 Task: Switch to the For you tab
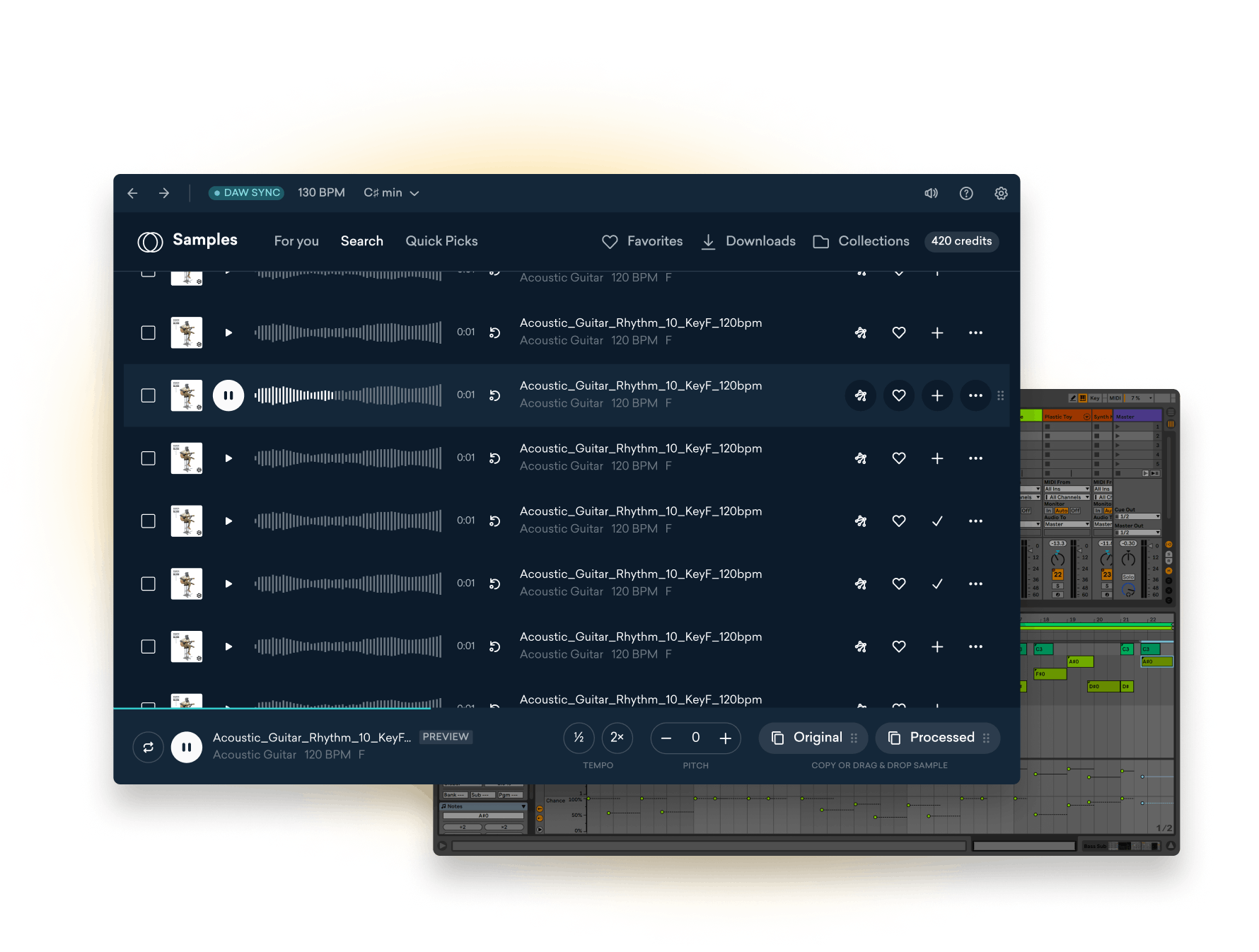pyautogui.click(x=296, y=241)
